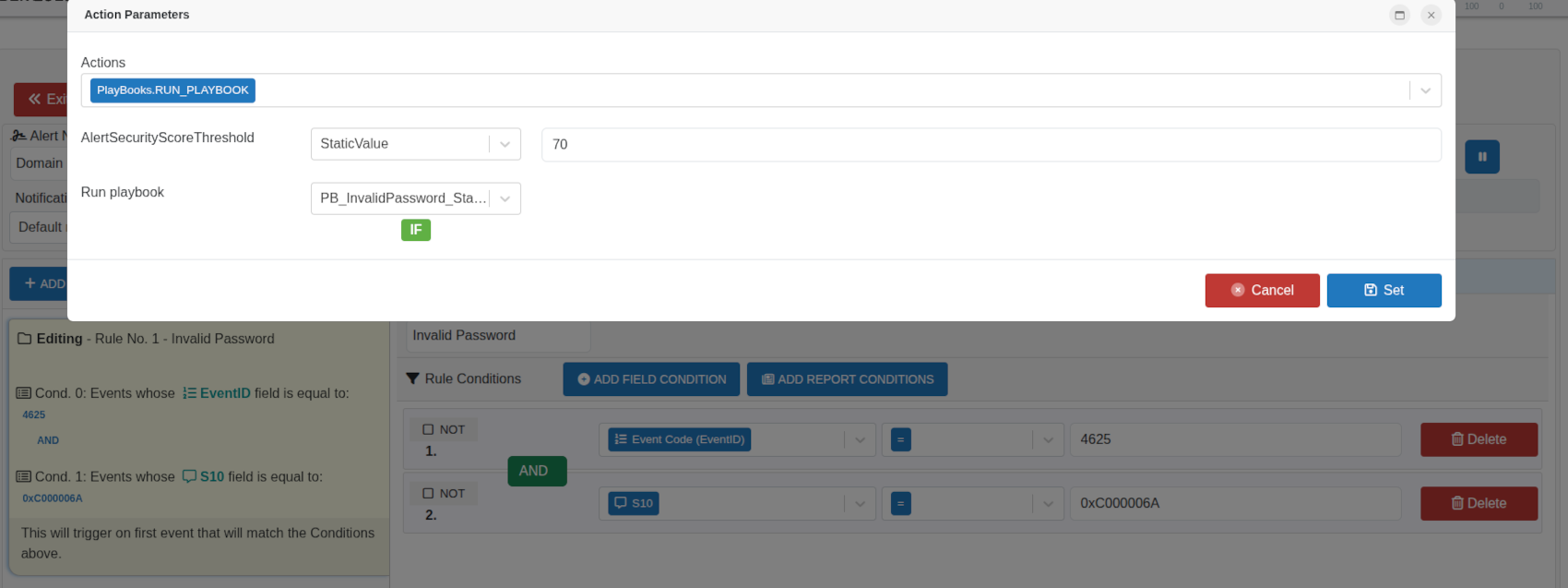This screenshot has width=1568, height=588.
Task: Click ADD FIELD CONDITION button
Action: tap(651, 379)
